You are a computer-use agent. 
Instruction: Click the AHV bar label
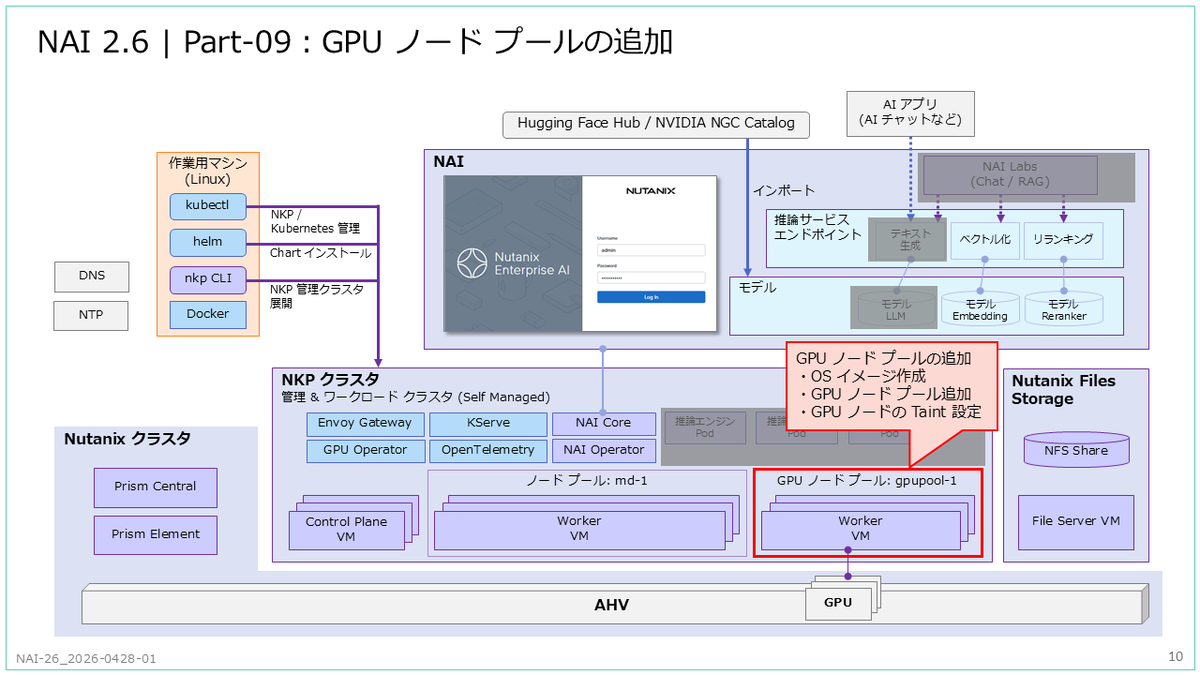point(611,605)
